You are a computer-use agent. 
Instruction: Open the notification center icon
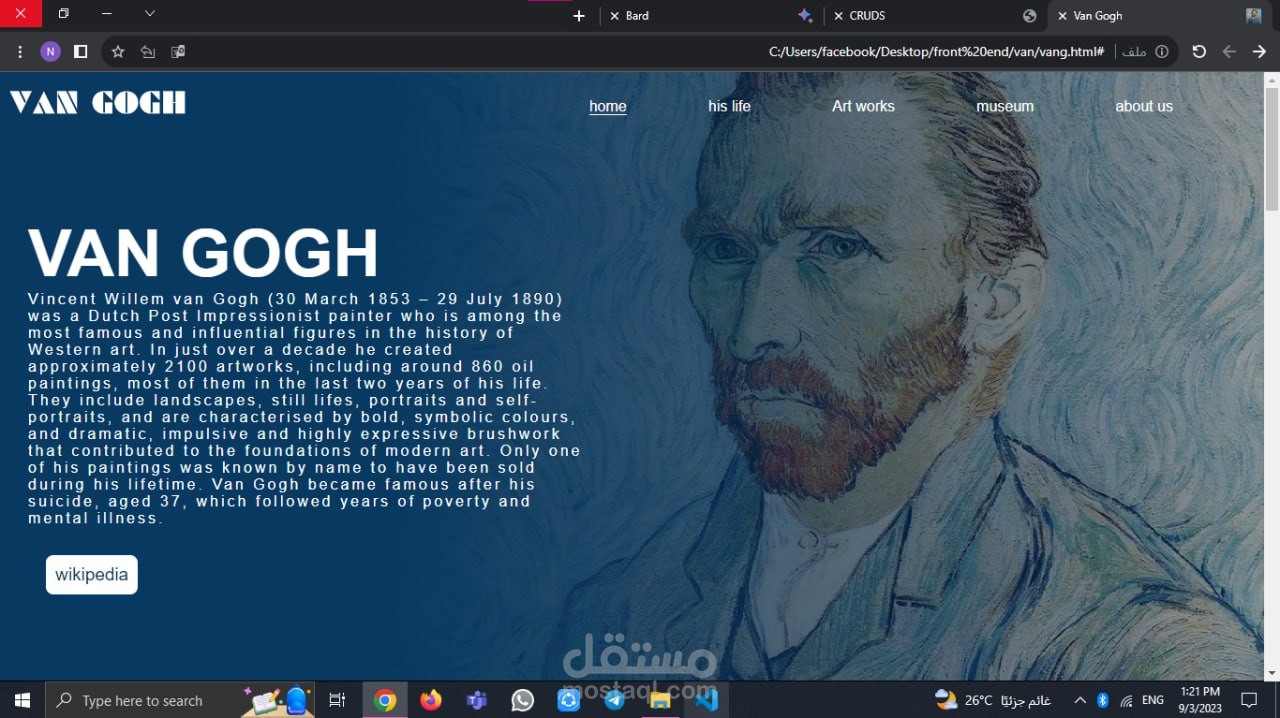coord(1249,700)
